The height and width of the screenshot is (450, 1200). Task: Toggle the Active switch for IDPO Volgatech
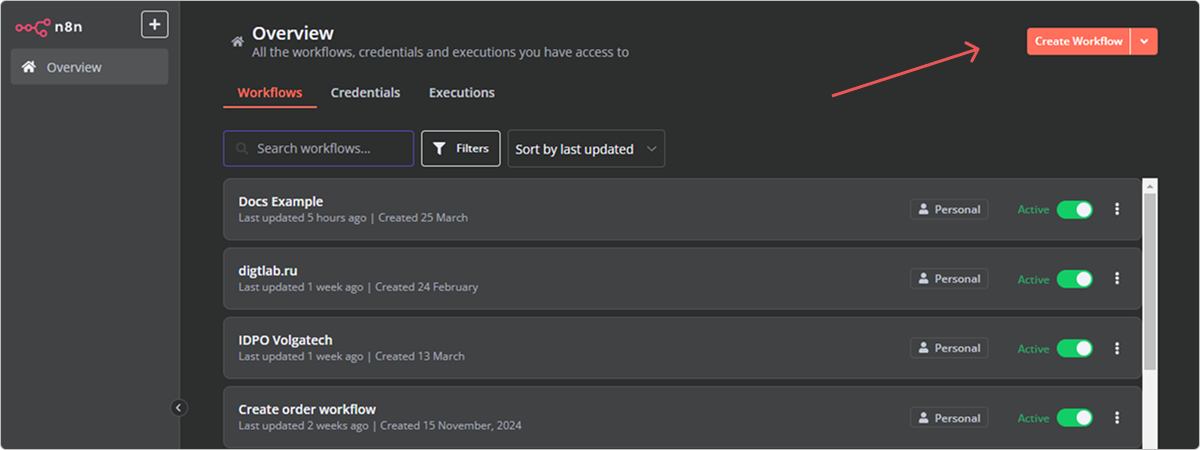click(x=1075, y=348)
